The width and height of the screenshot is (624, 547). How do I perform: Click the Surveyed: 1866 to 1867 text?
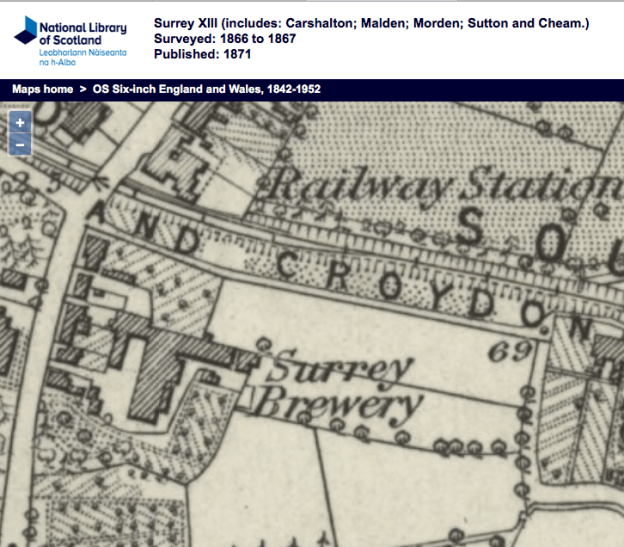point(225,38)
